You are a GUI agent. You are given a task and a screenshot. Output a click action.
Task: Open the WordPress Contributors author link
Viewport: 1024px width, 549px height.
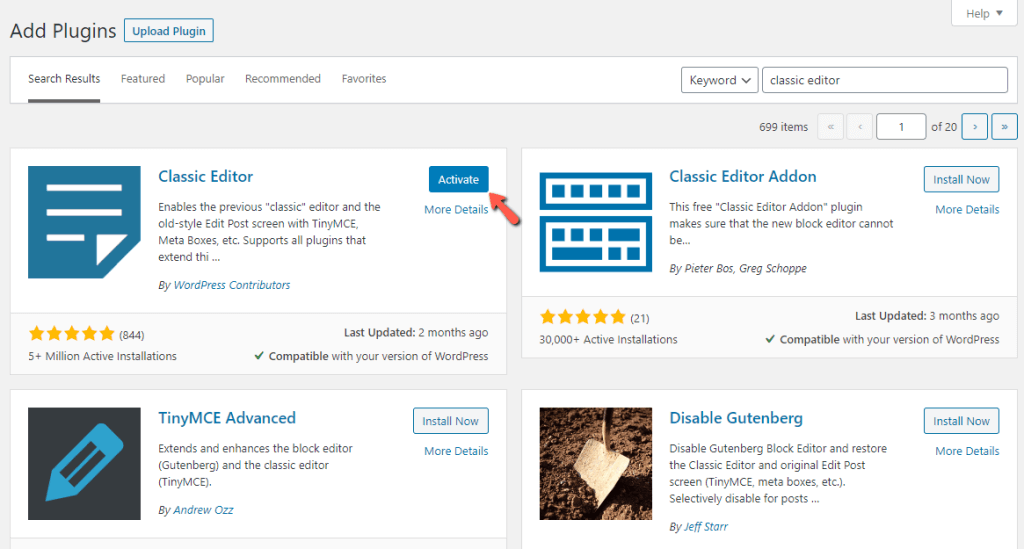[232, 285]
